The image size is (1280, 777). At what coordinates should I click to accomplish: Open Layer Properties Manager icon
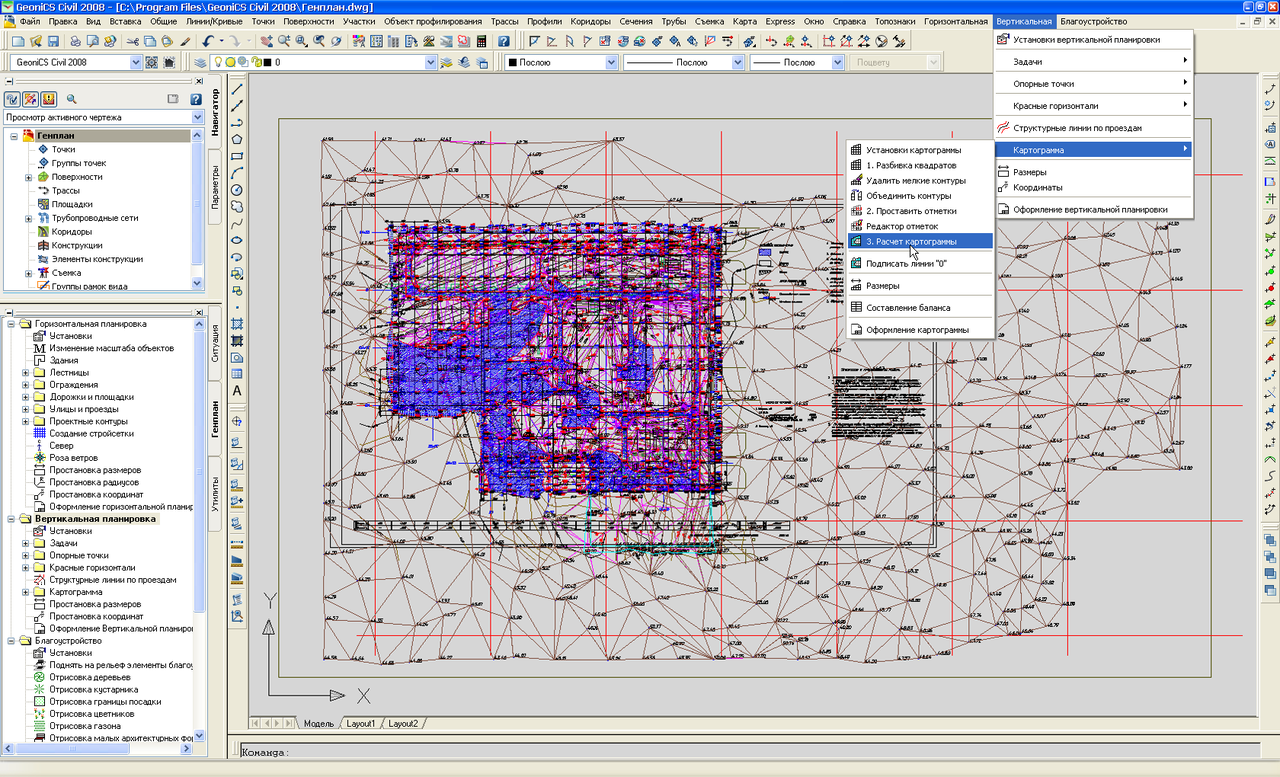coord(201,62)
